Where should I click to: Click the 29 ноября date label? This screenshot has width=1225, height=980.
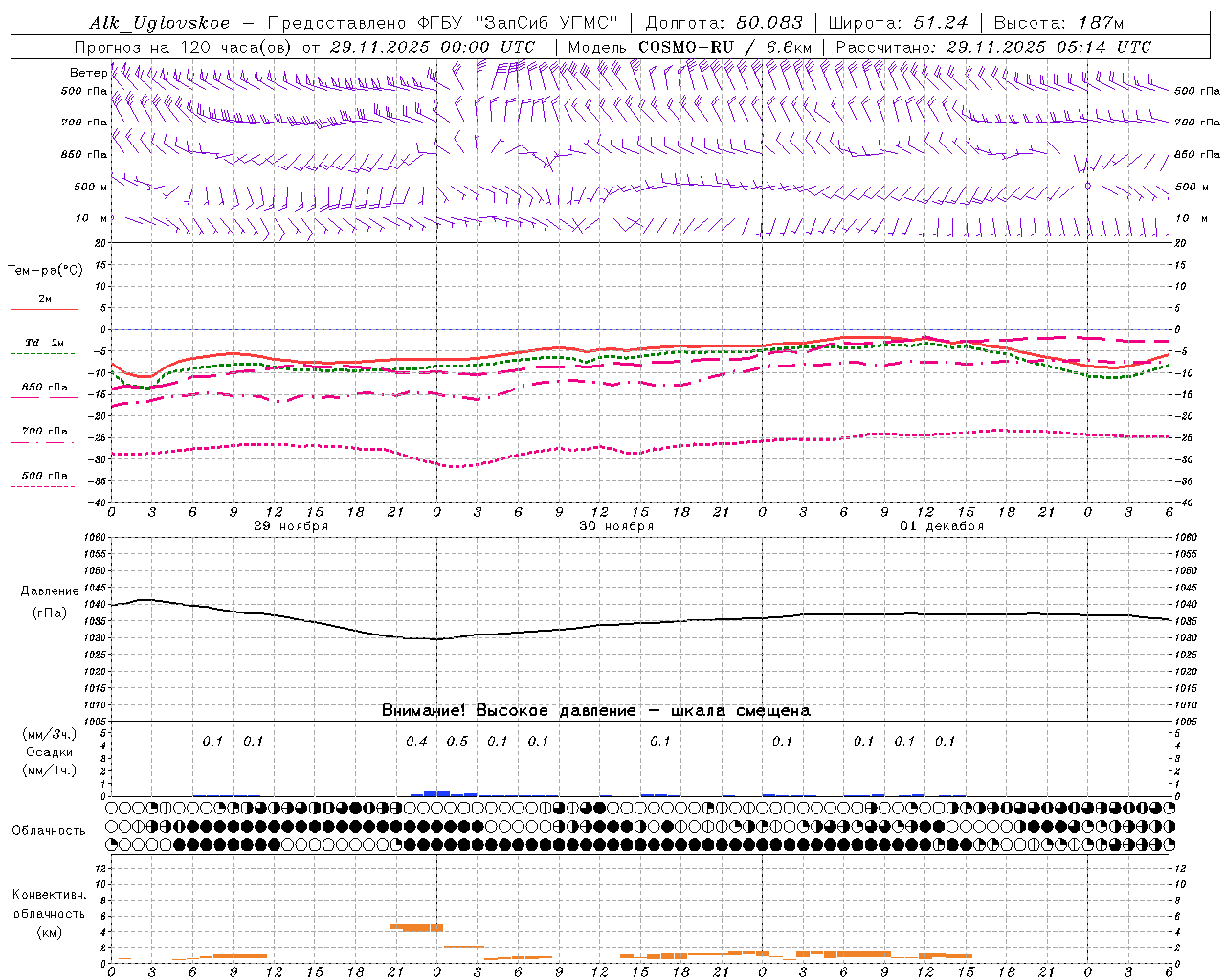[291, 526]
